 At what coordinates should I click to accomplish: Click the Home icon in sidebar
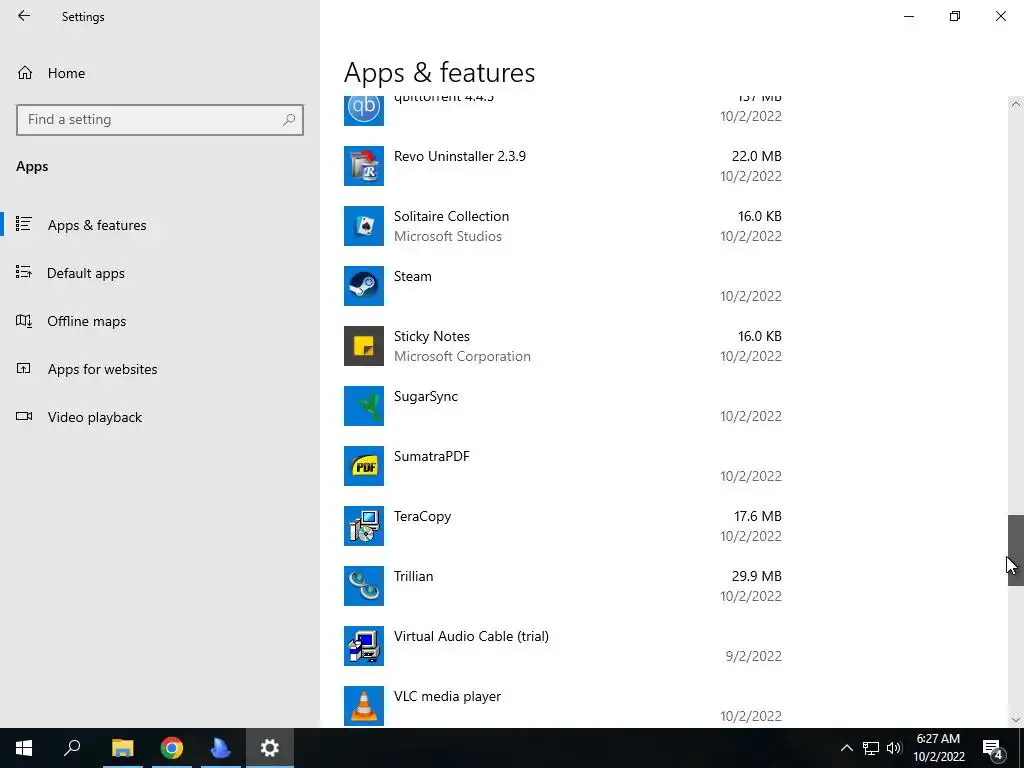[25, 73]
